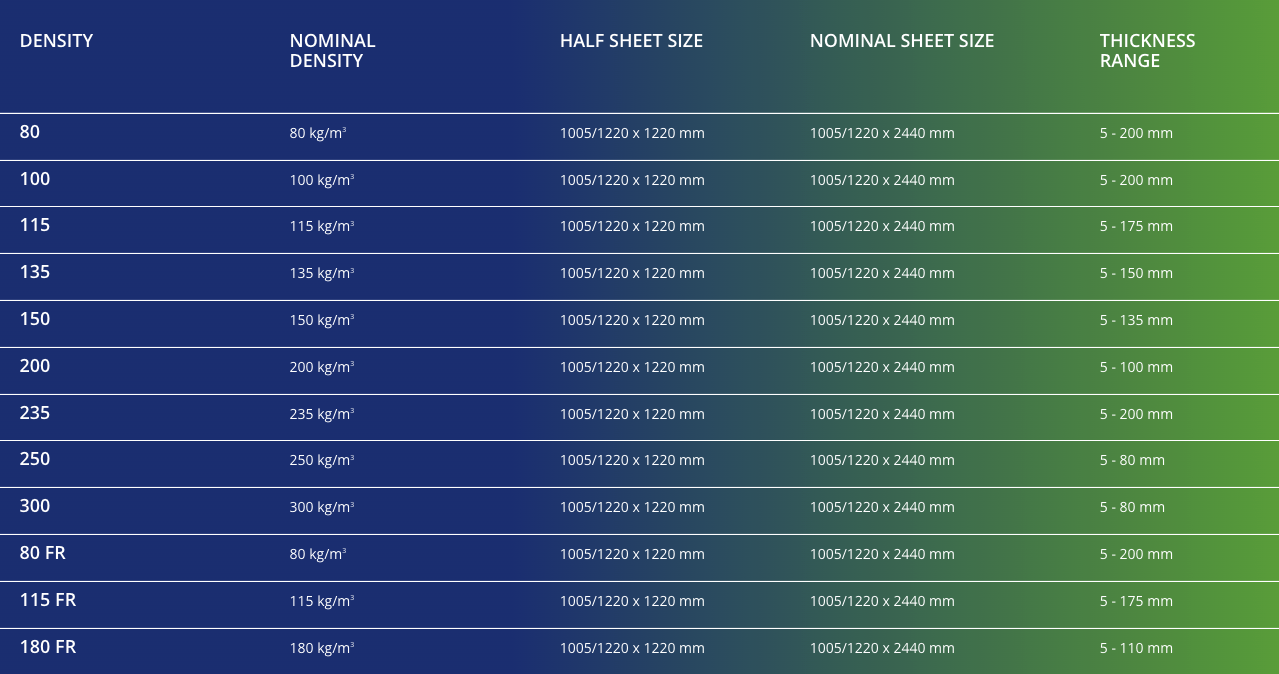Click the 115 density row label

35,225
